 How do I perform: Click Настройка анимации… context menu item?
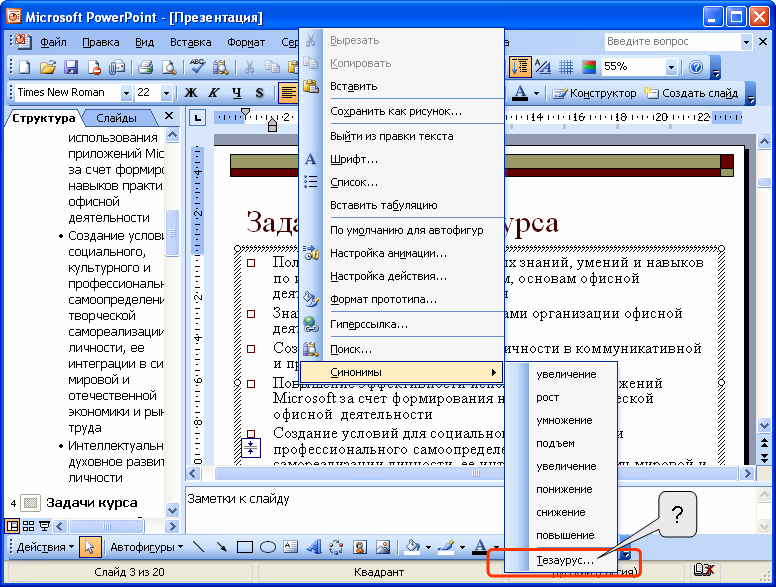pyautogui.click(x=402, y=253)
